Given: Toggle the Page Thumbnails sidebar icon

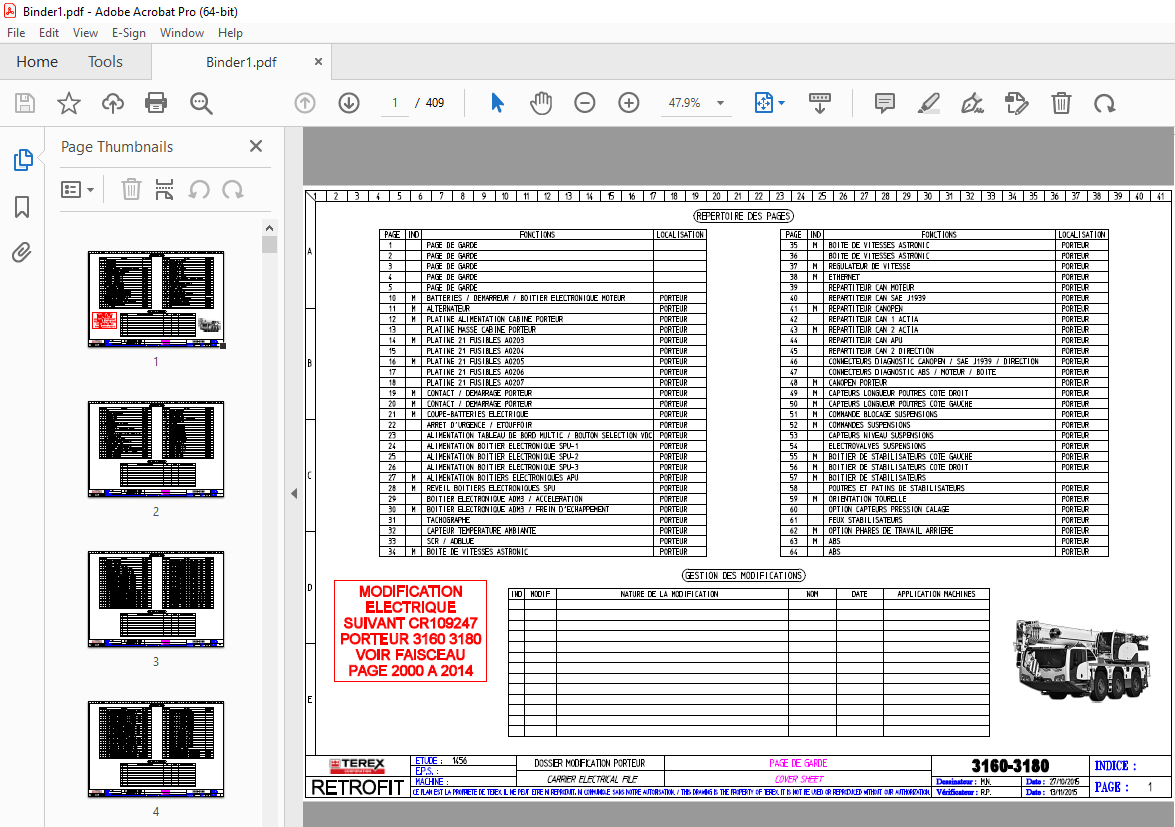Looking at the screenshot, I should (x=22, y=160).
